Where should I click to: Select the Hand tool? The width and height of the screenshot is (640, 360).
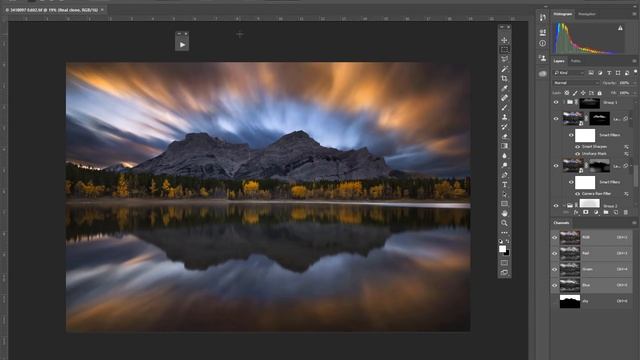click(x=504, y=213)
